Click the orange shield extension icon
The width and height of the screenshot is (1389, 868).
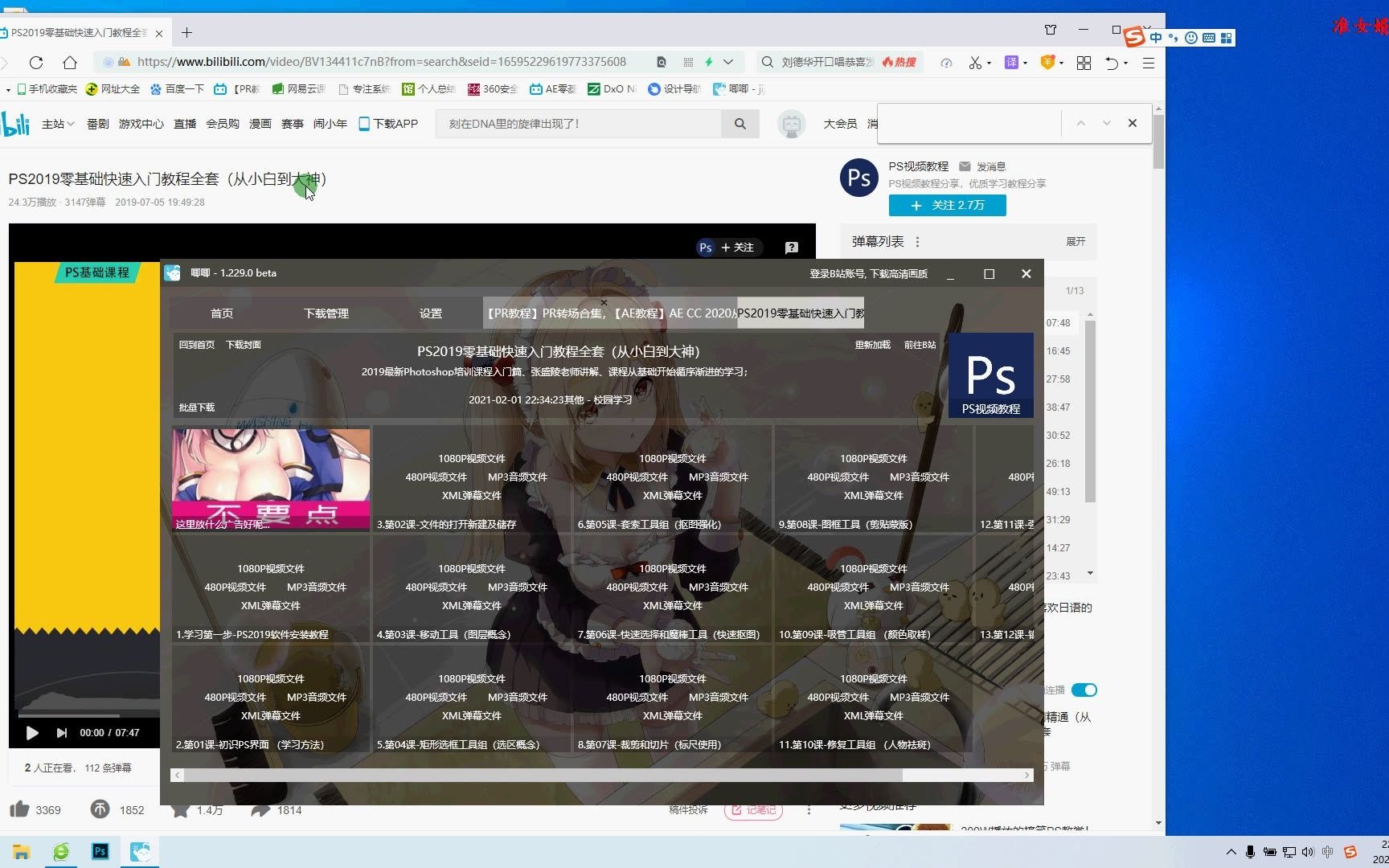click(1047, 62)
